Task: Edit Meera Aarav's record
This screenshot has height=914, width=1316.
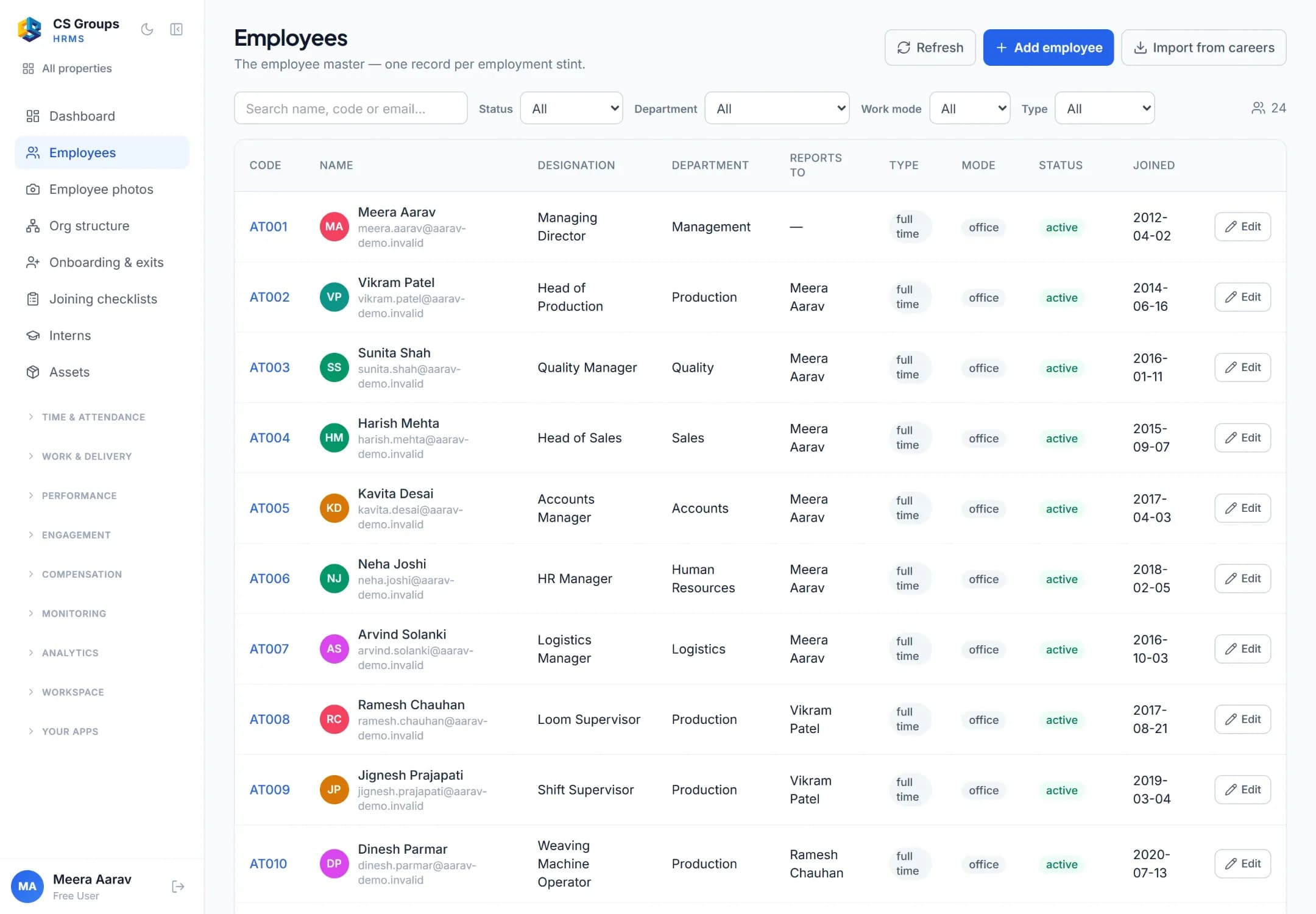Action: [x=1242, y=227]
